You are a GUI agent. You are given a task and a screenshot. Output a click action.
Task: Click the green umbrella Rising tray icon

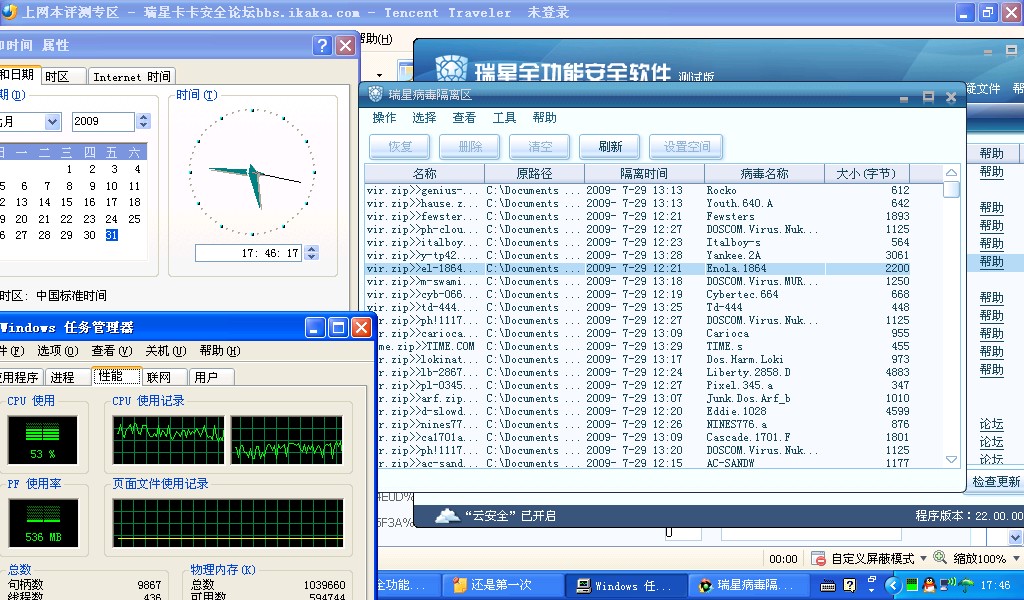pos(965,585)
